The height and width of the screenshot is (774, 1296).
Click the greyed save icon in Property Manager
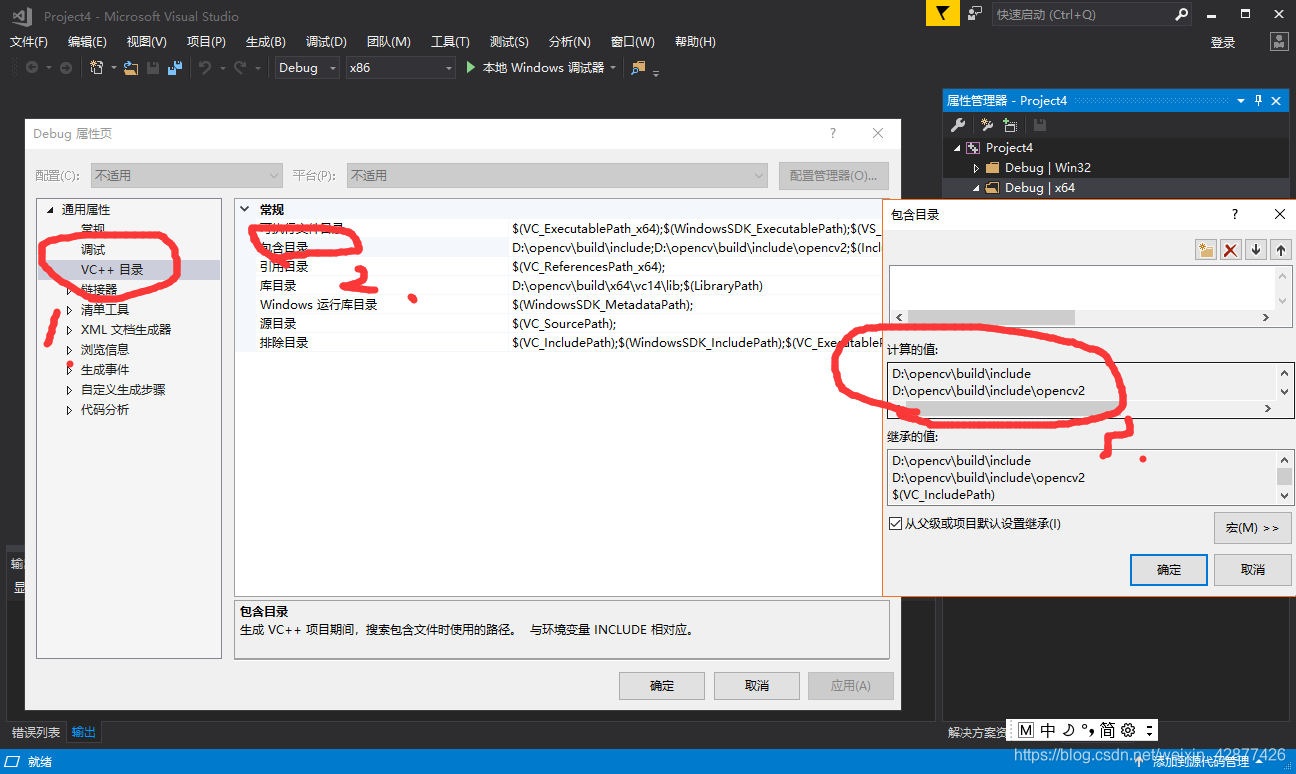pos(1040,125)
